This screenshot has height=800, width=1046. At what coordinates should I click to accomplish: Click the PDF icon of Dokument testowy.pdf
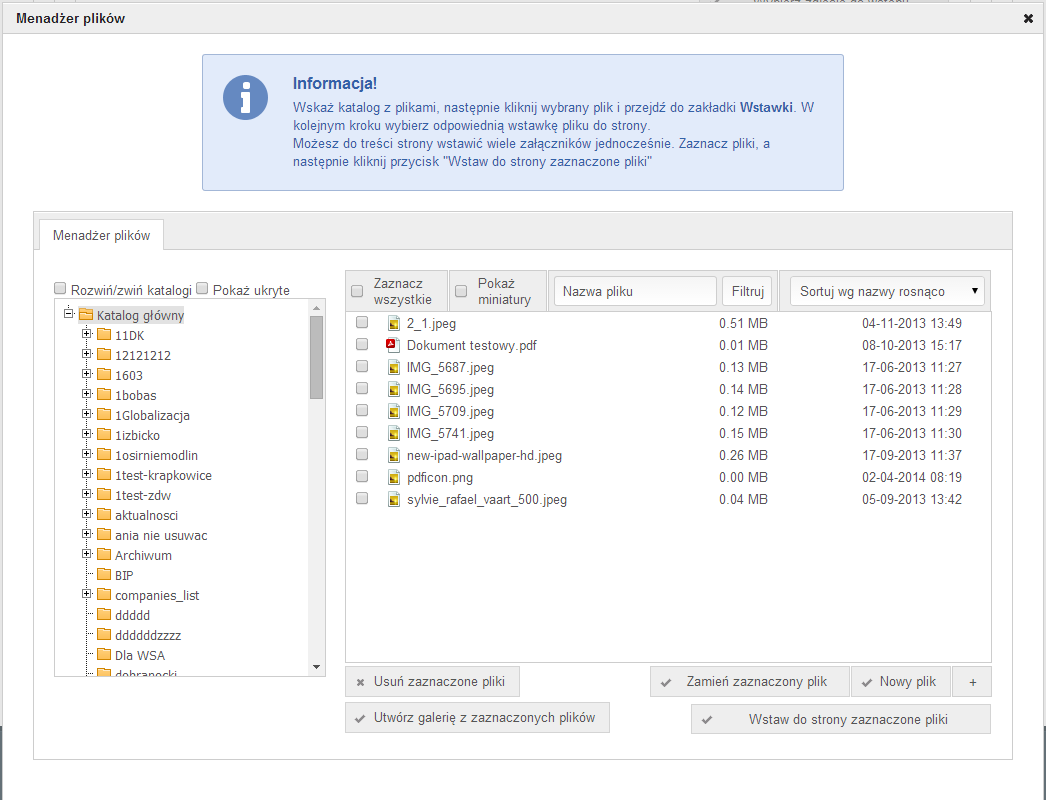393,345
